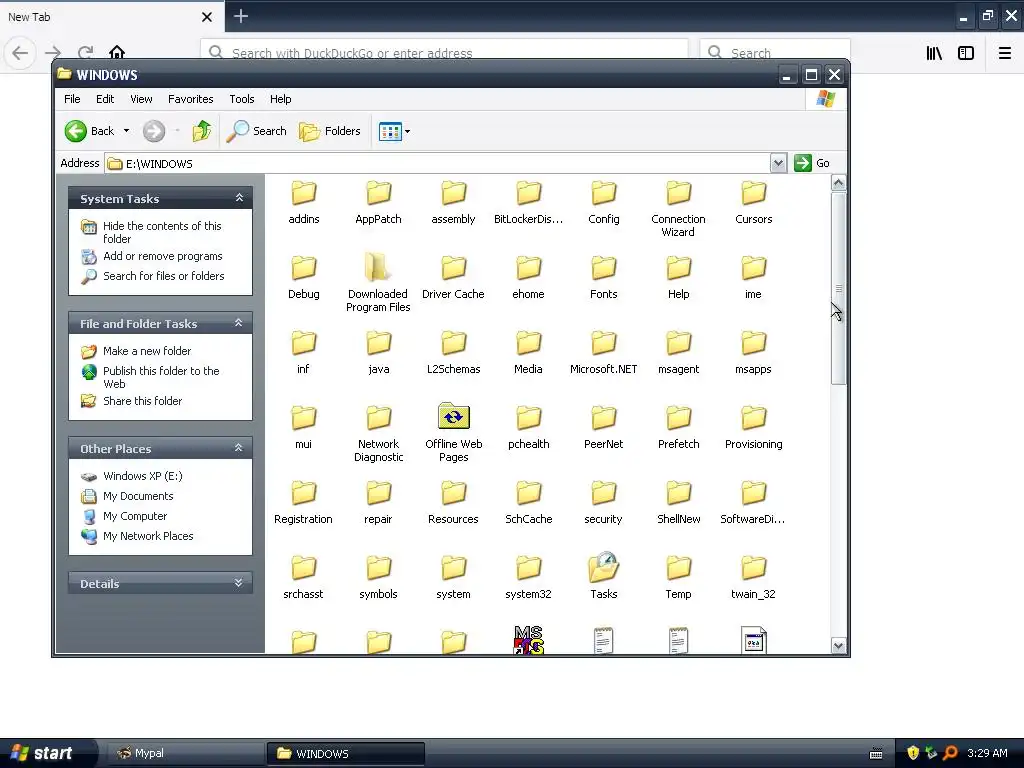Open the File menu
This screenshot has width=1024, height=768.
click(x=72, y=99)
